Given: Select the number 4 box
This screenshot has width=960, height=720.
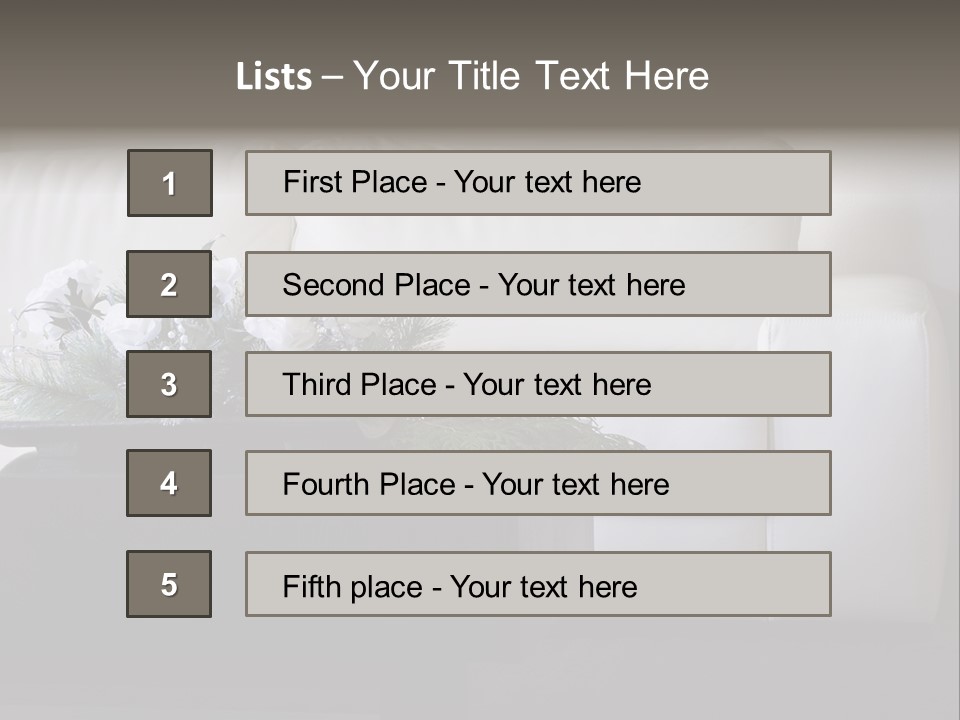Looking at the screenshot, I should [x=169, y=483].
